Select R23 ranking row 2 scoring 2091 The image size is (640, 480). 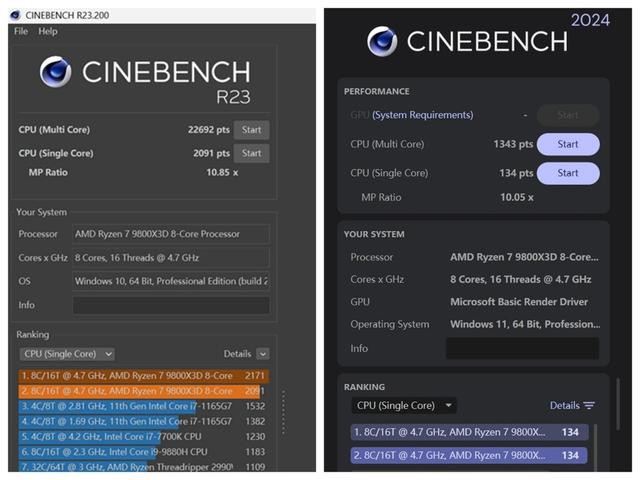[x=144, y=391]
